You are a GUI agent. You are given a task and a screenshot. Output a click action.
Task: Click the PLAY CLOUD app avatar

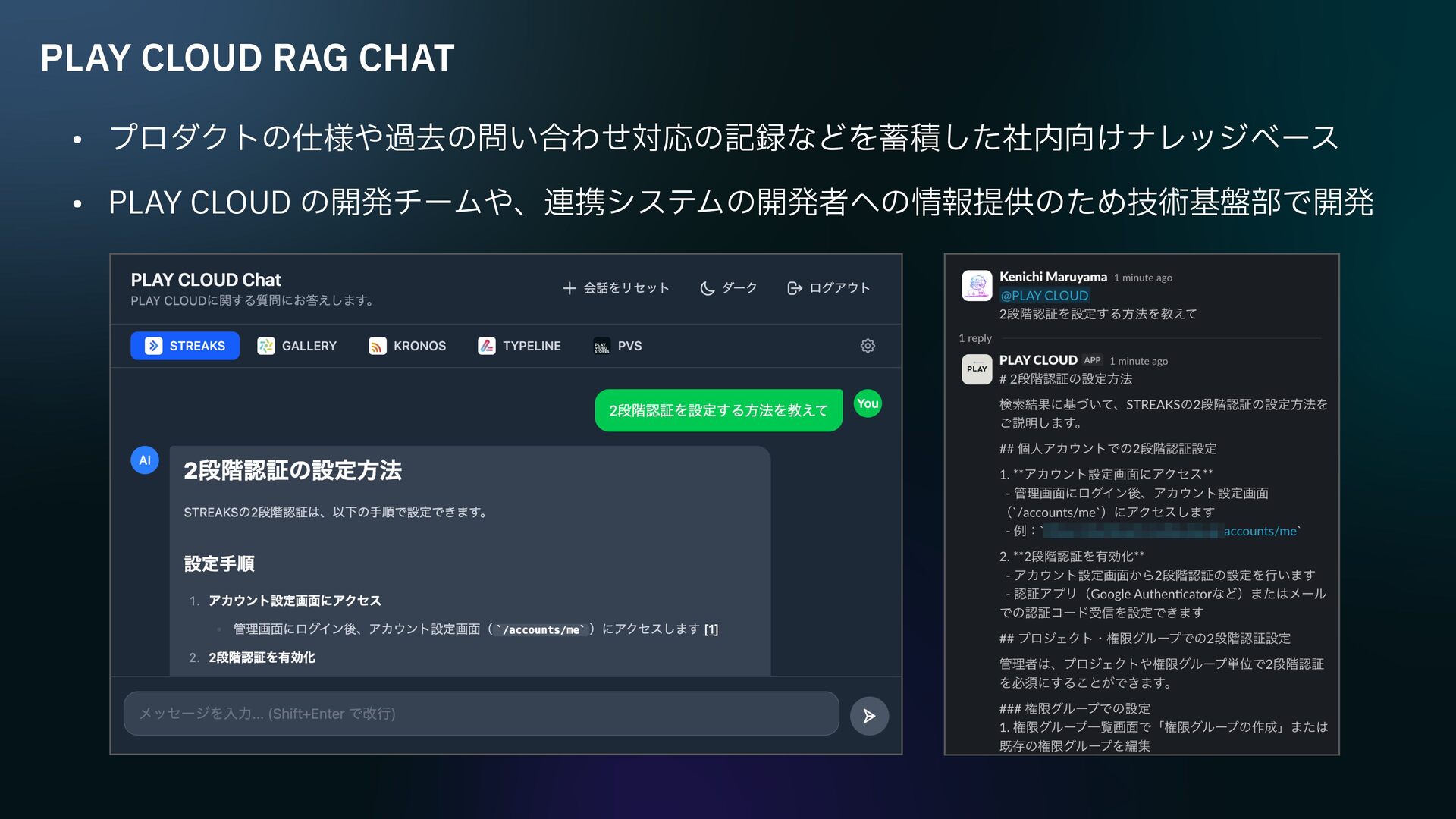click(x=977, y=369)
